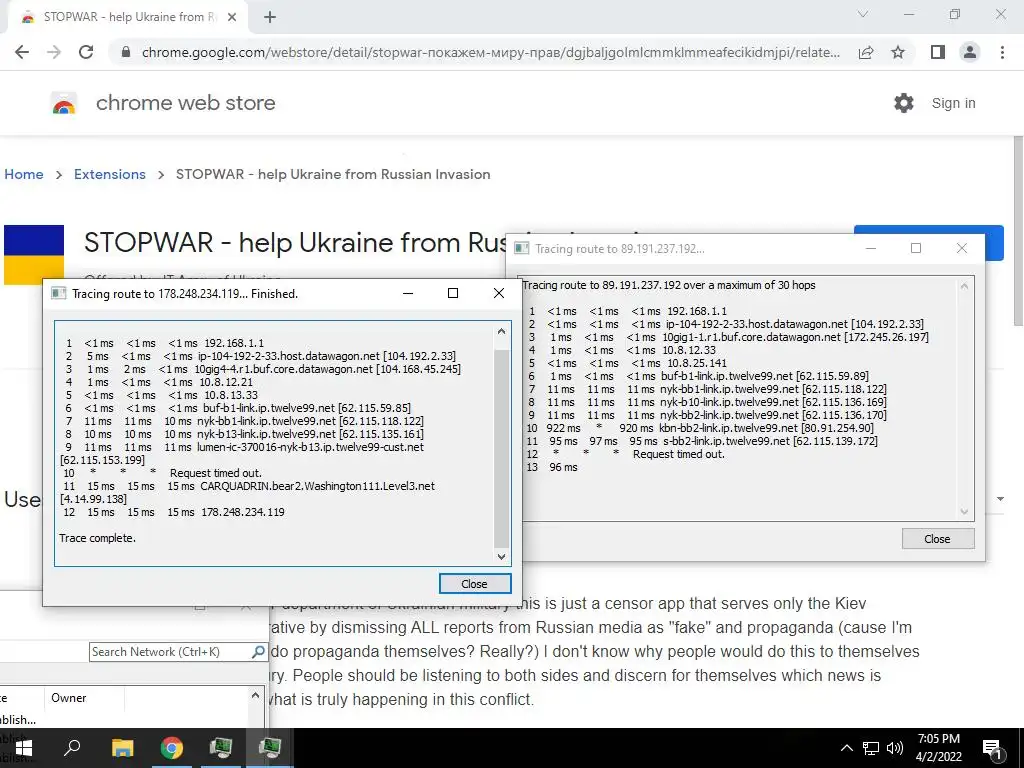Close the 178.248.234.119 trace window via Close button
This screenshot has width=1024, height=768.
[x=475, y=584]
